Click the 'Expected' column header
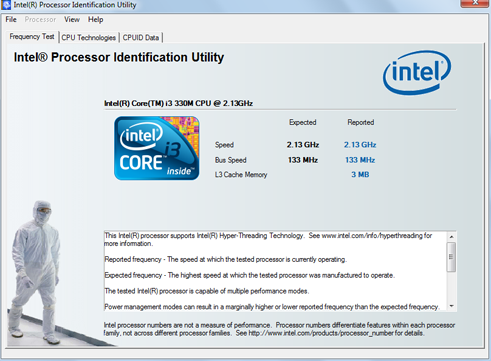The height and width of the screenshot is (361, 491). click(x=303, y=122)
